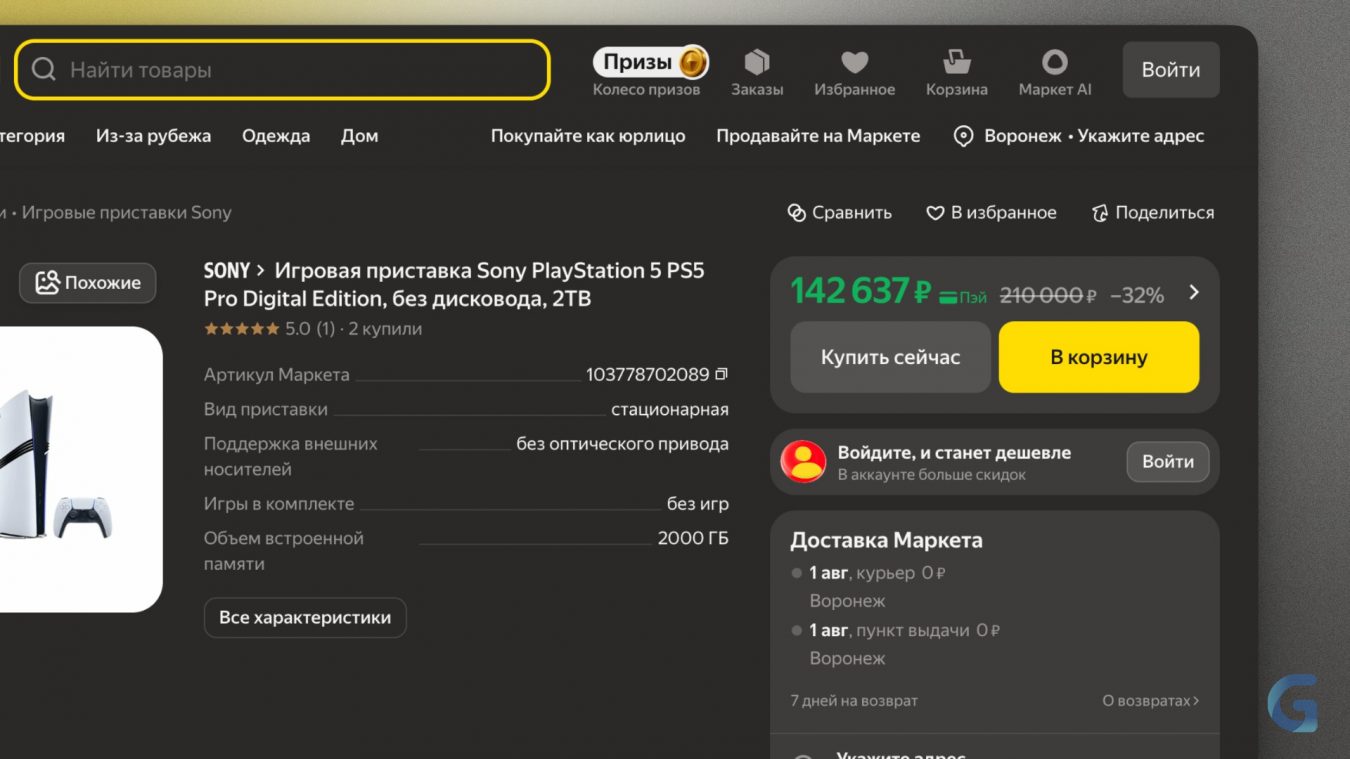Click '2000 ГБ' memory value

(x=693, y=538)
